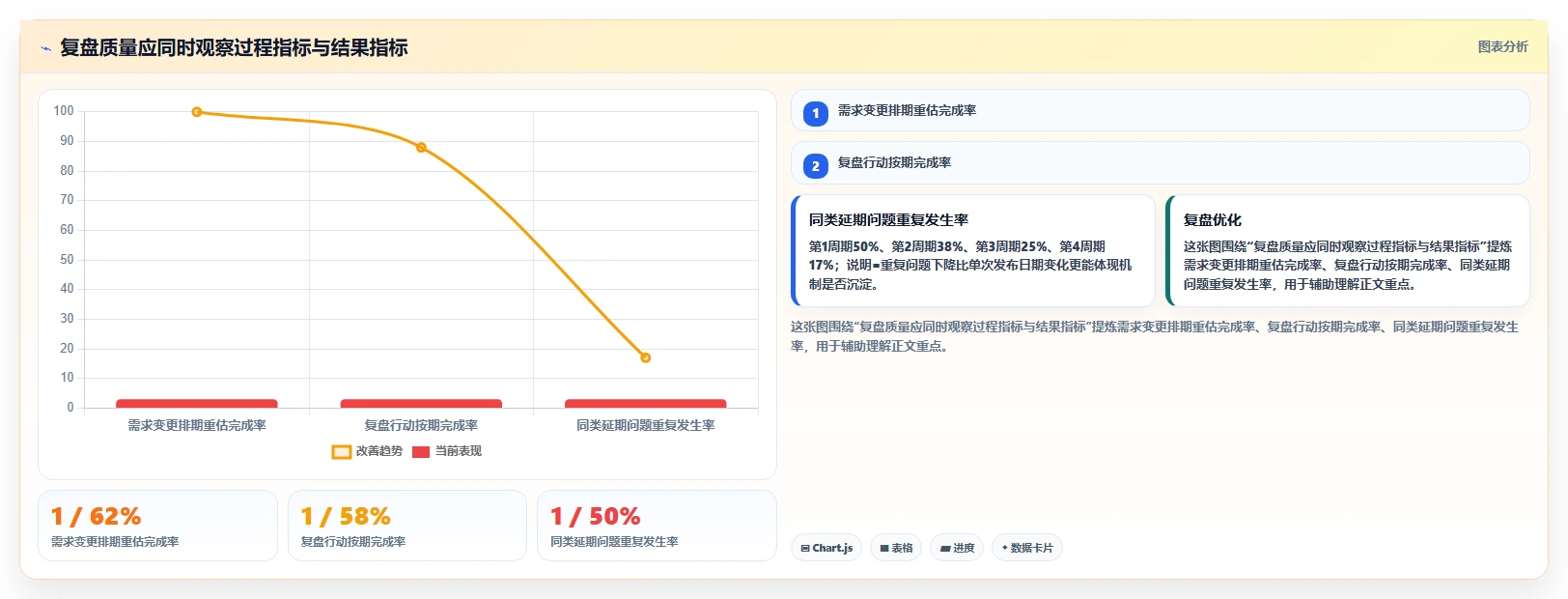Click the numbered badge 2 icon
Image resolution: width=1568 pixels, height=599 pixels.
click(816, 166)
